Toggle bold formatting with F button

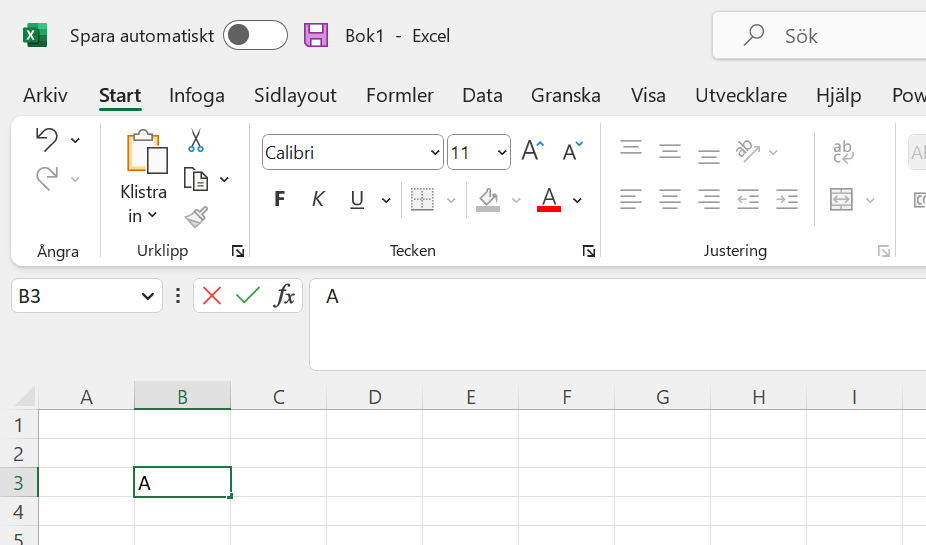tap(280, 199)
